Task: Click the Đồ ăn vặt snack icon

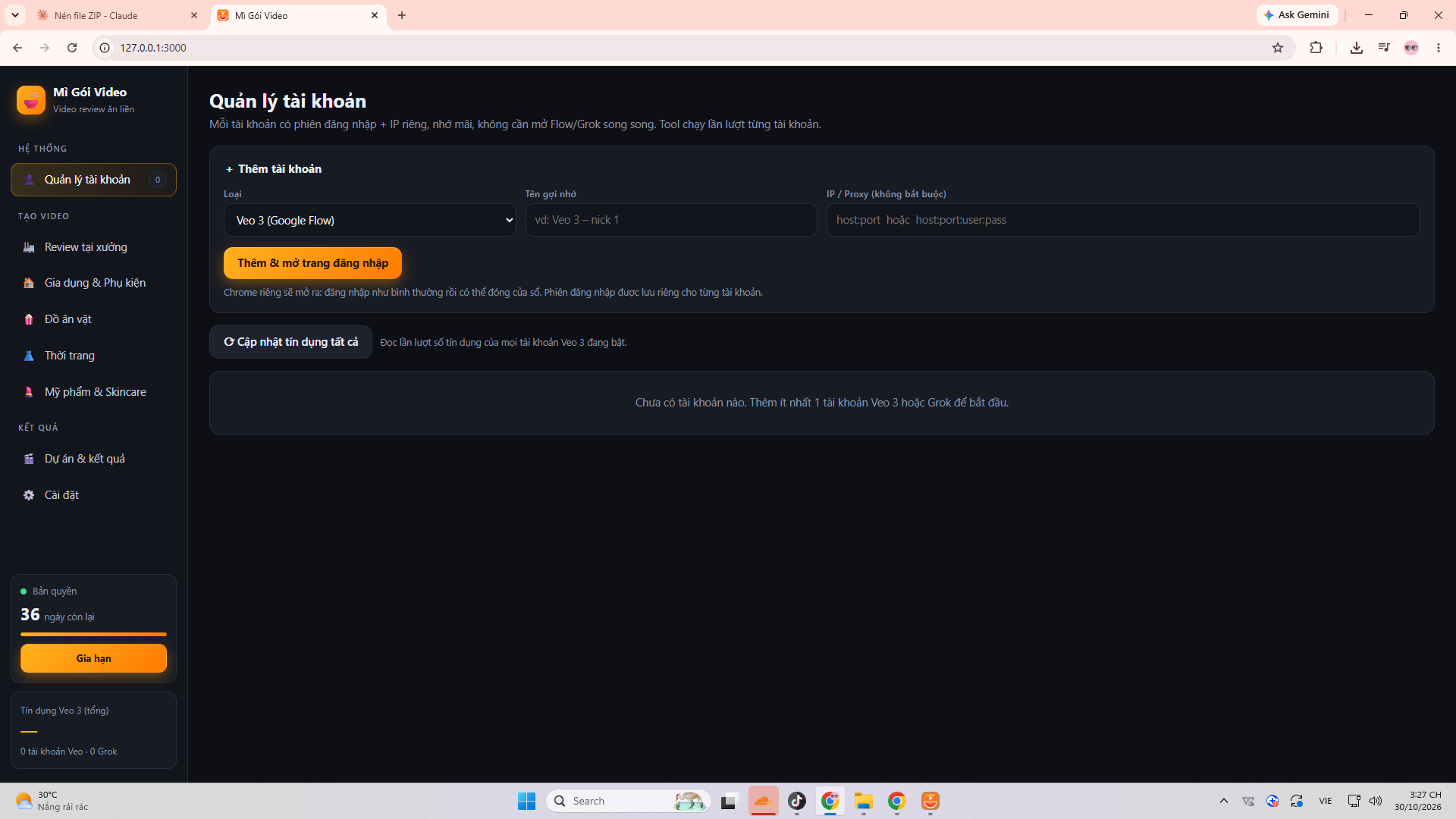Action: (29, 319)
